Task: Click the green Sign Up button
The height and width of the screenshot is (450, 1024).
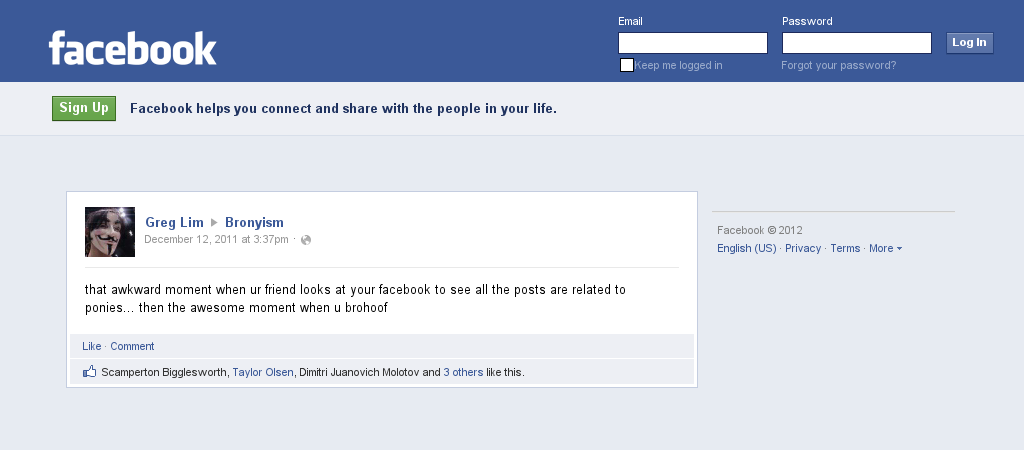Action: 84,108
